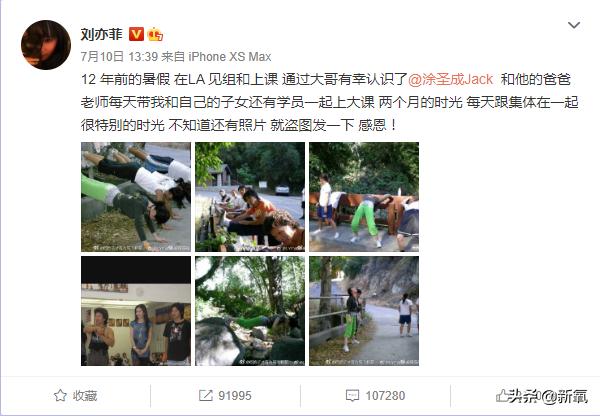600x416 pixels.
Task: Open the 刘亦菲 username profile link
Action: [x=101, y=34]
